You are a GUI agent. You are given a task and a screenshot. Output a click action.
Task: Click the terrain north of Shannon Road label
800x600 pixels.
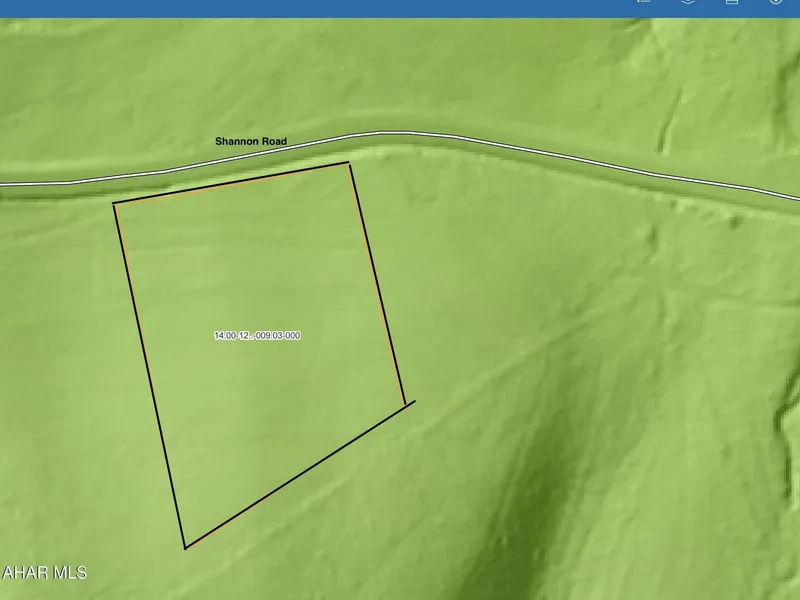pos(250,90)
